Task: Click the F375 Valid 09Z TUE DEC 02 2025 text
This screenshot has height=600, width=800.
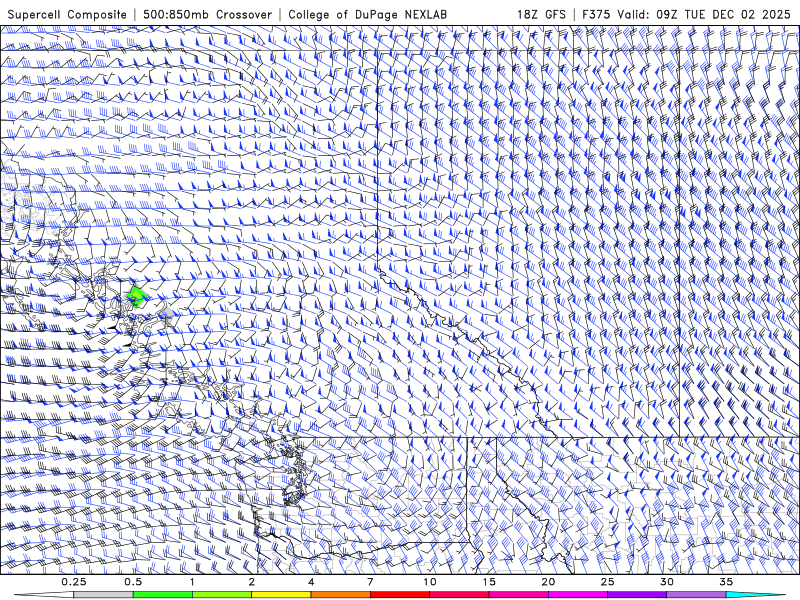Action: [686, 14]
